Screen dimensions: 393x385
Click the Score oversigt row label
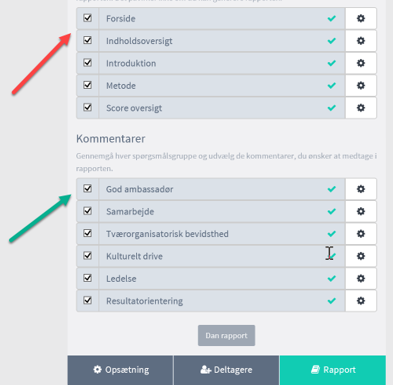point(134,108)
